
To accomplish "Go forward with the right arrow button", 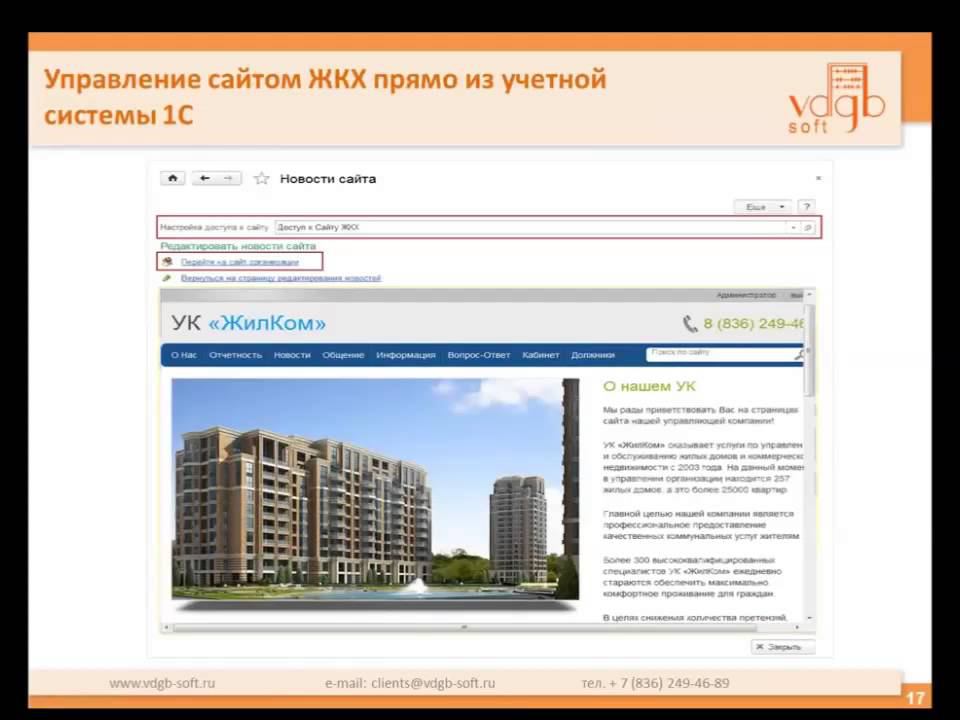I will pyautogui.click(x=229, y=178).
